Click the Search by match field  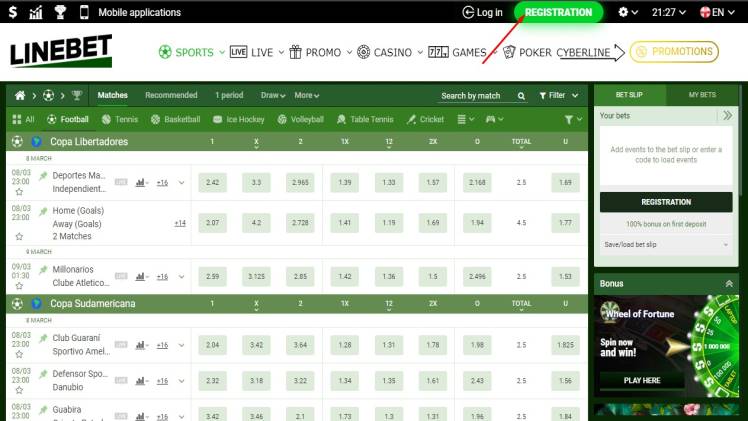pos(477,96)
